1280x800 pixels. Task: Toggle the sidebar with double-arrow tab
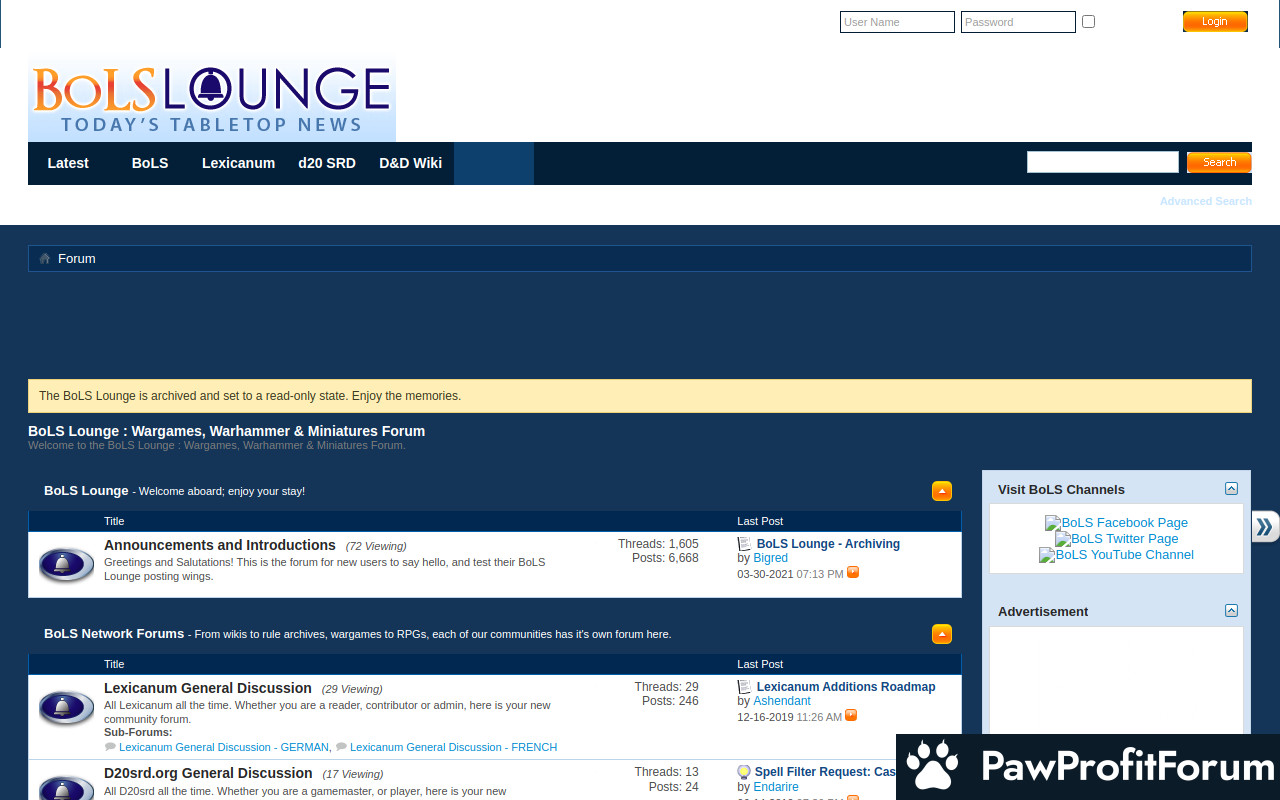coord(1266,526)
